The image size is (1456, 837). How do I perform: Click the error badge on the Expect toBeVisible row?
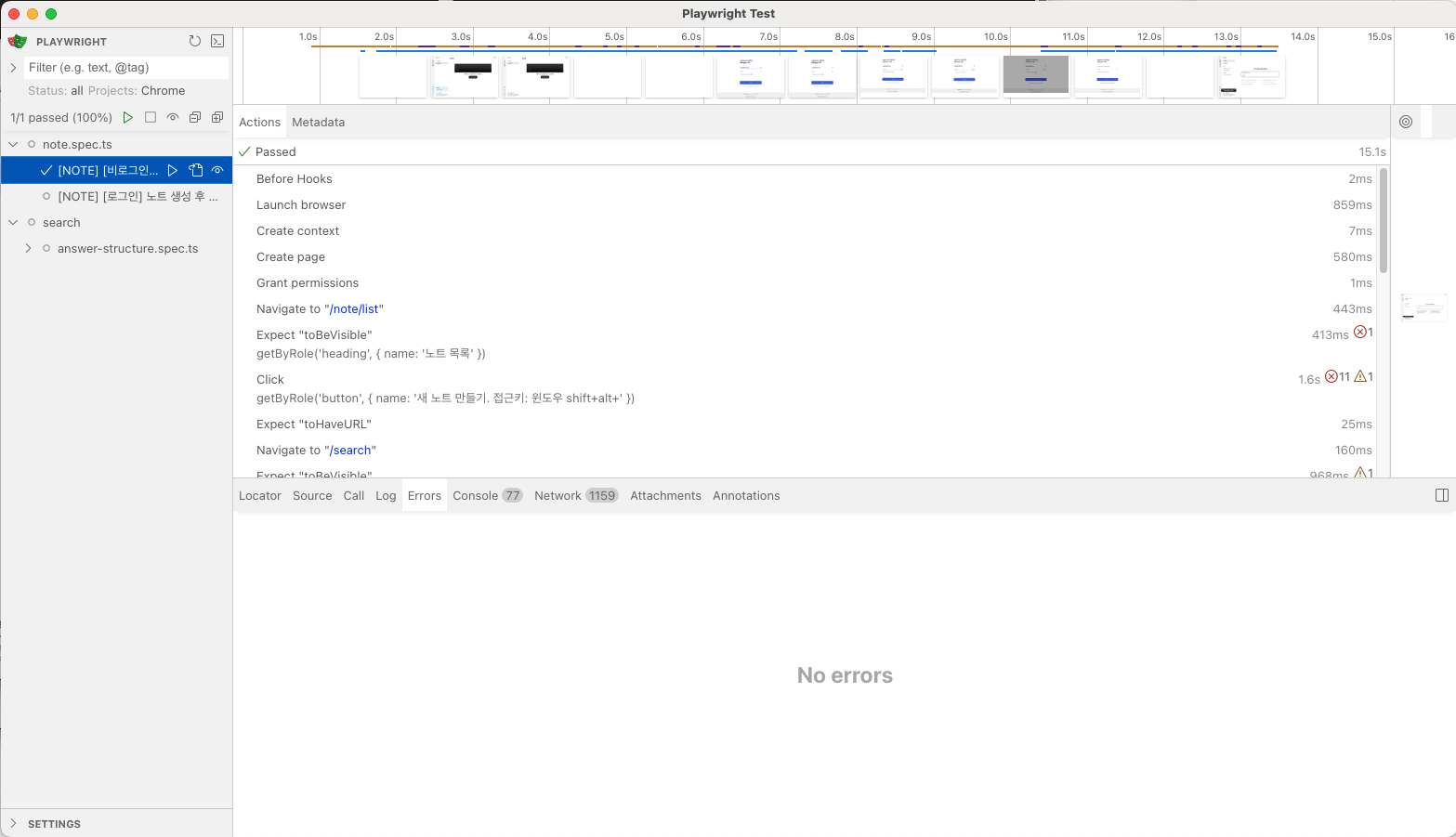click(1363, 333)
